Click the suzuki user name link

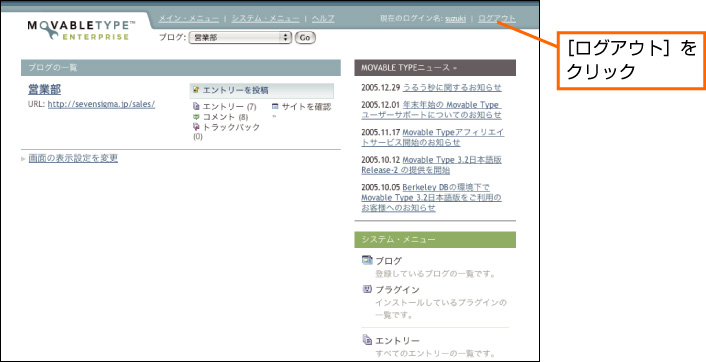(455, 18)
